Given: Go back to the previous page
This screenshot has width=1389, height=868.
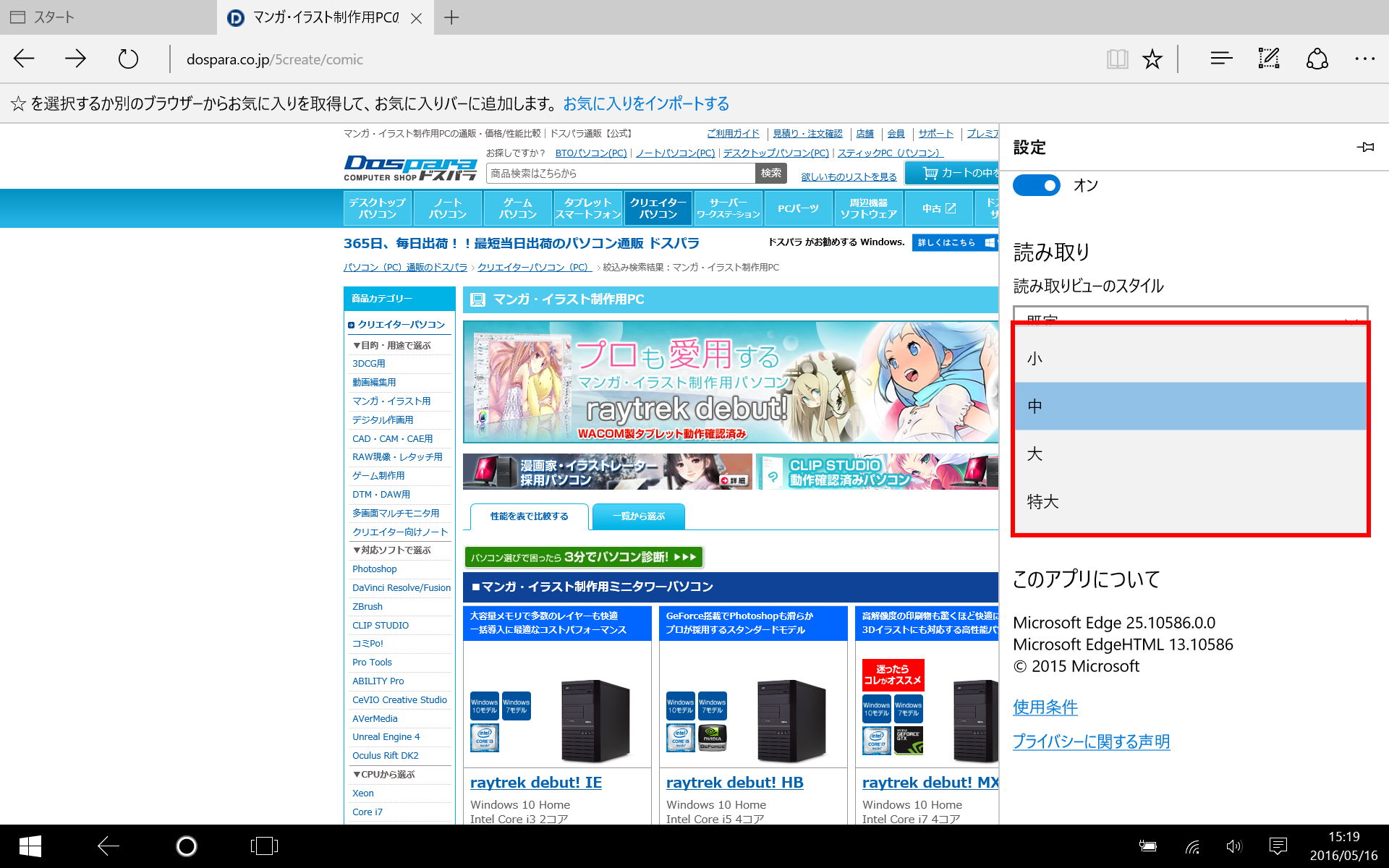Looking at the screenshot, I should pos(25,59).
